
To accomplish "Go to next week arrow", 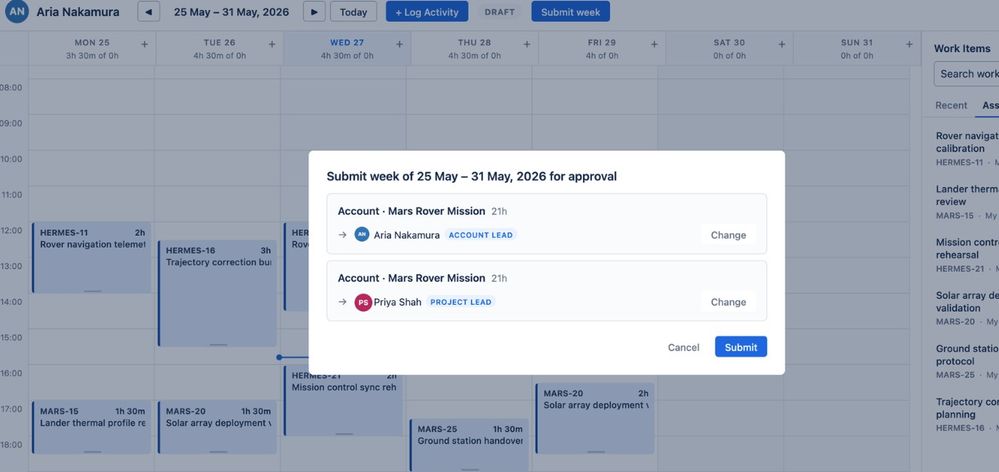I will [x=314, y=11].
